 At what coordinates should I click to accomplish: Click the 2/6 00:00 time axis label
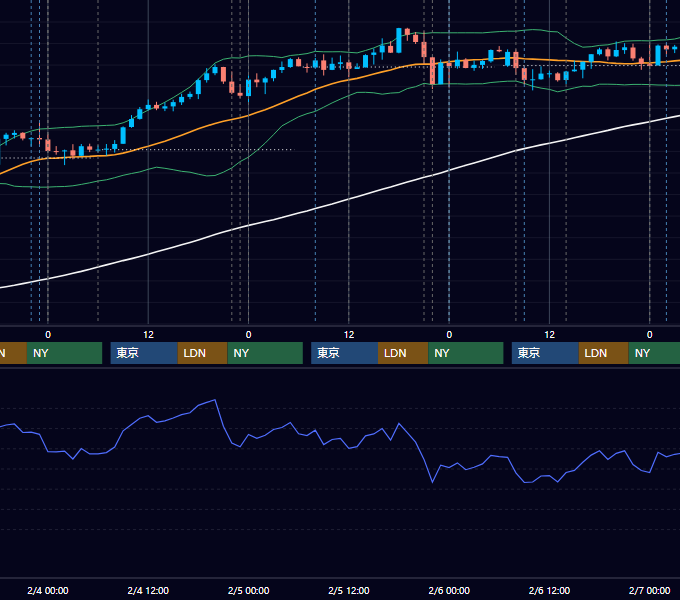click(449, 590)
